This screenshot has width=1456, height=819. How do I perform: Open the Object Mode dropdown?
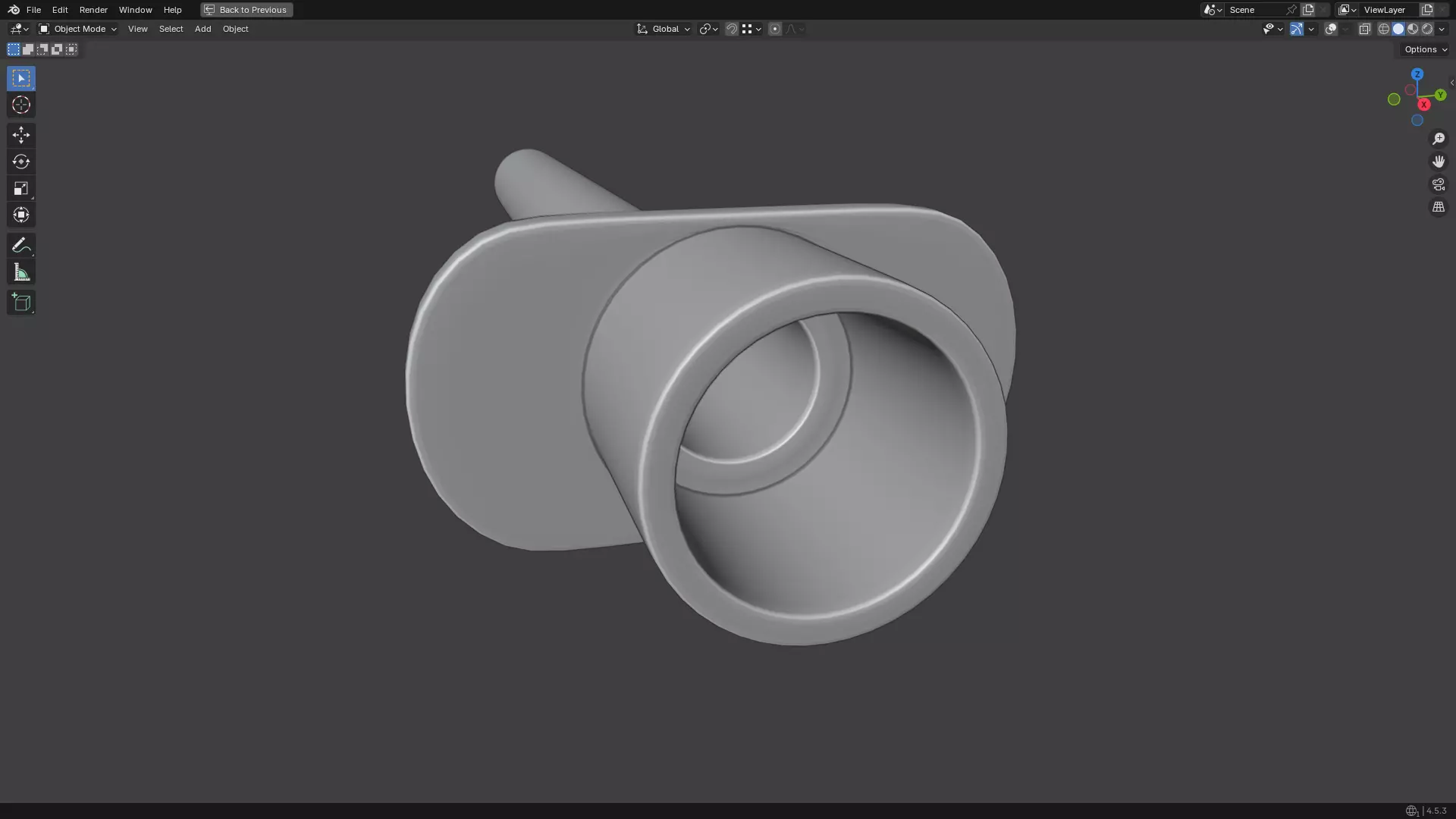coord(78,29)
